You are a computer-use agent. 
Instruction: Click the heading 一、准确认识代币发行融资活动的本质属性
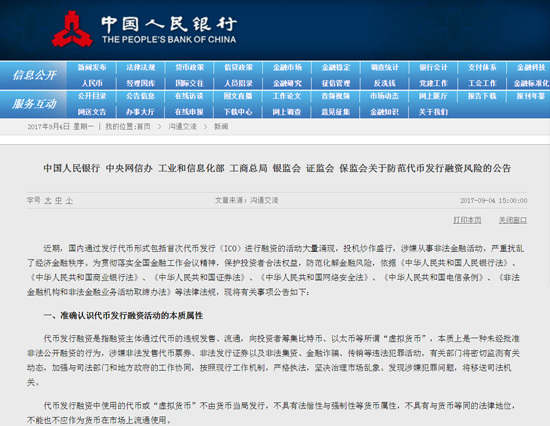click(x=123, y=315)
